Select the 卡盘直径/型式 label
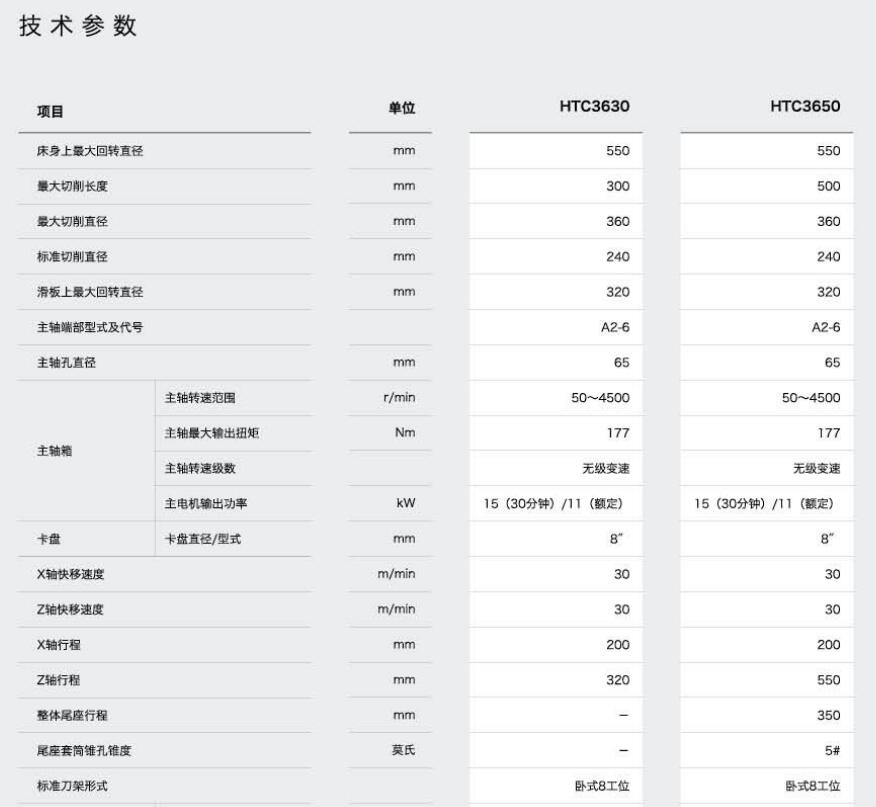Viewport: 876px width, 807px height. 203,539
